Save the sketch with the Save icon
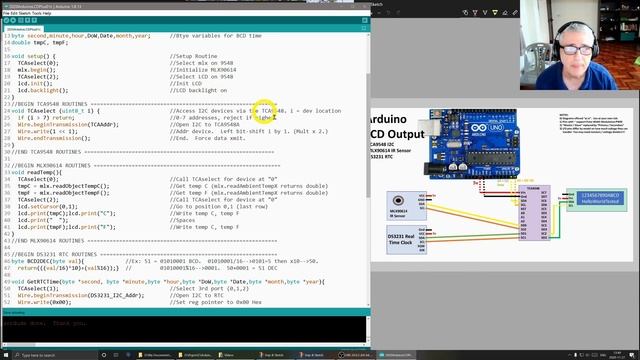 click(34, 20)
